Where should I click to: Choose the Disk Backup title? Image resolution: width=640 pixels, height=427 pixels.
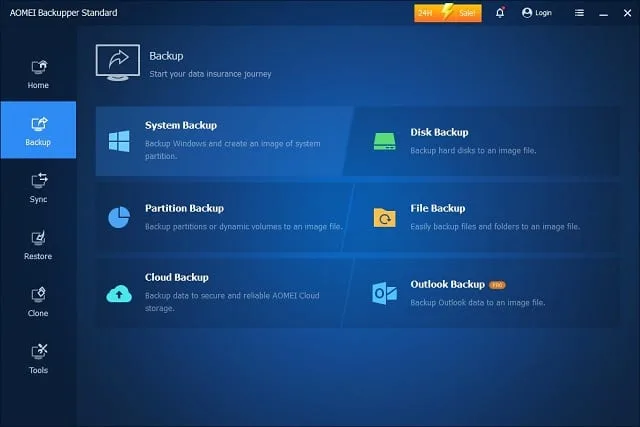point(439,132)
